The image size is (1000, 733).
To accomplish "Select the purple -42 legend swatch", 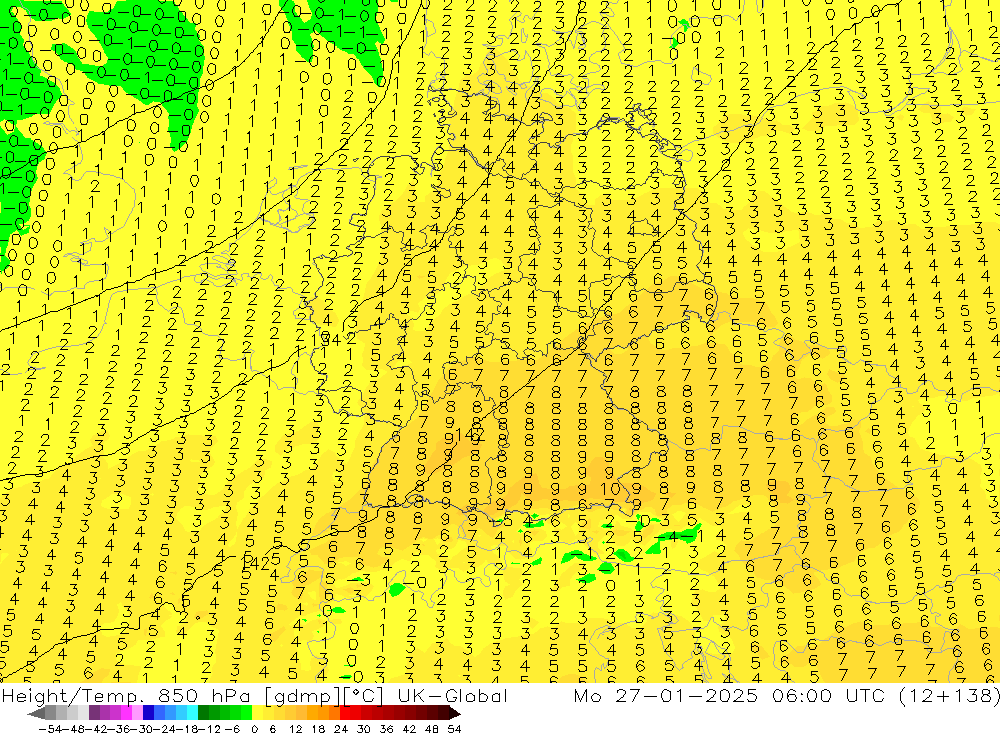I will coord(94,712).
